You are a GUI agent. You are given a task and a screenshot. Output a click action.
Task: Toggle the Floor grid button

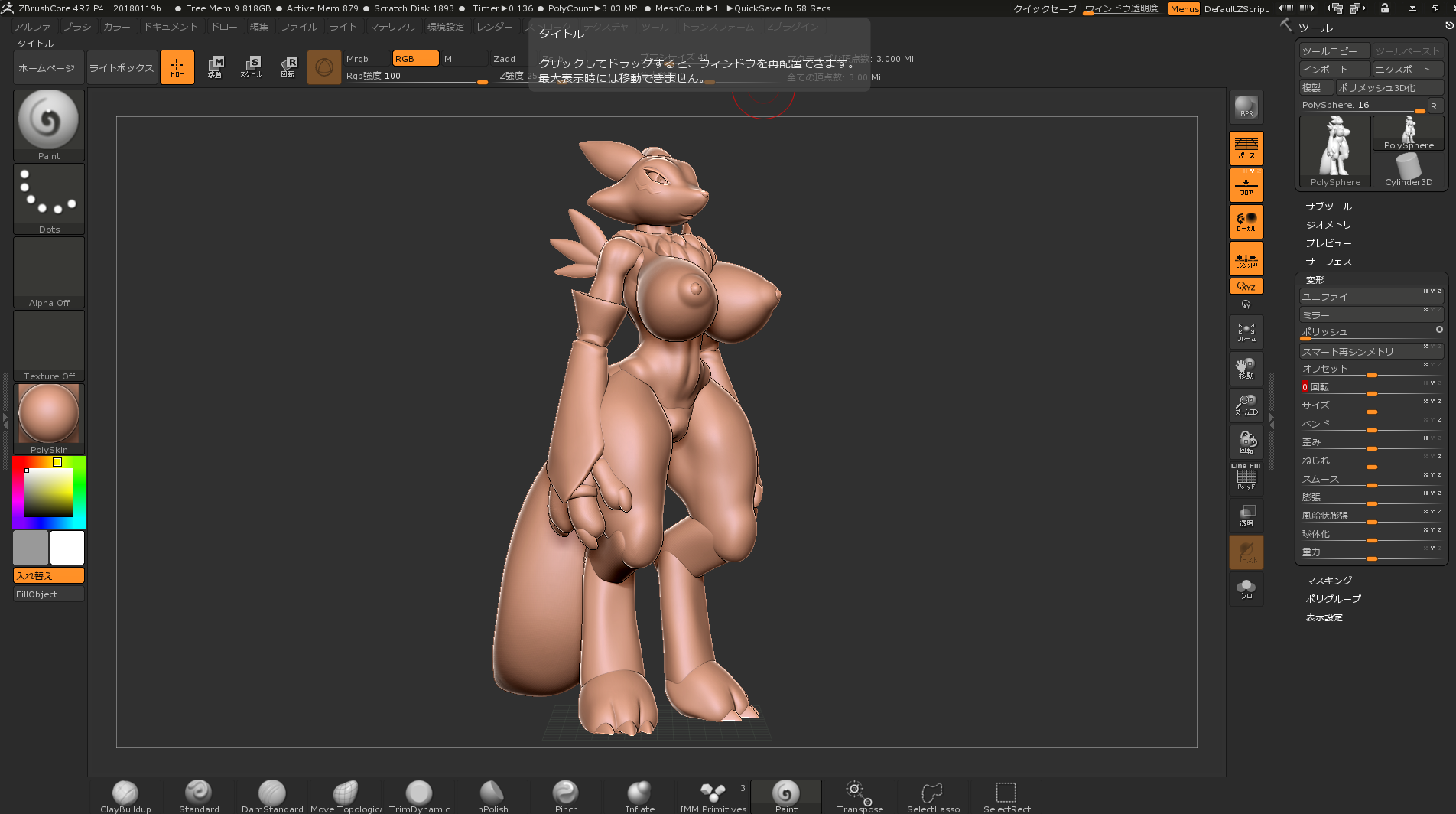pyautogui.click(x=1246, y=185)
